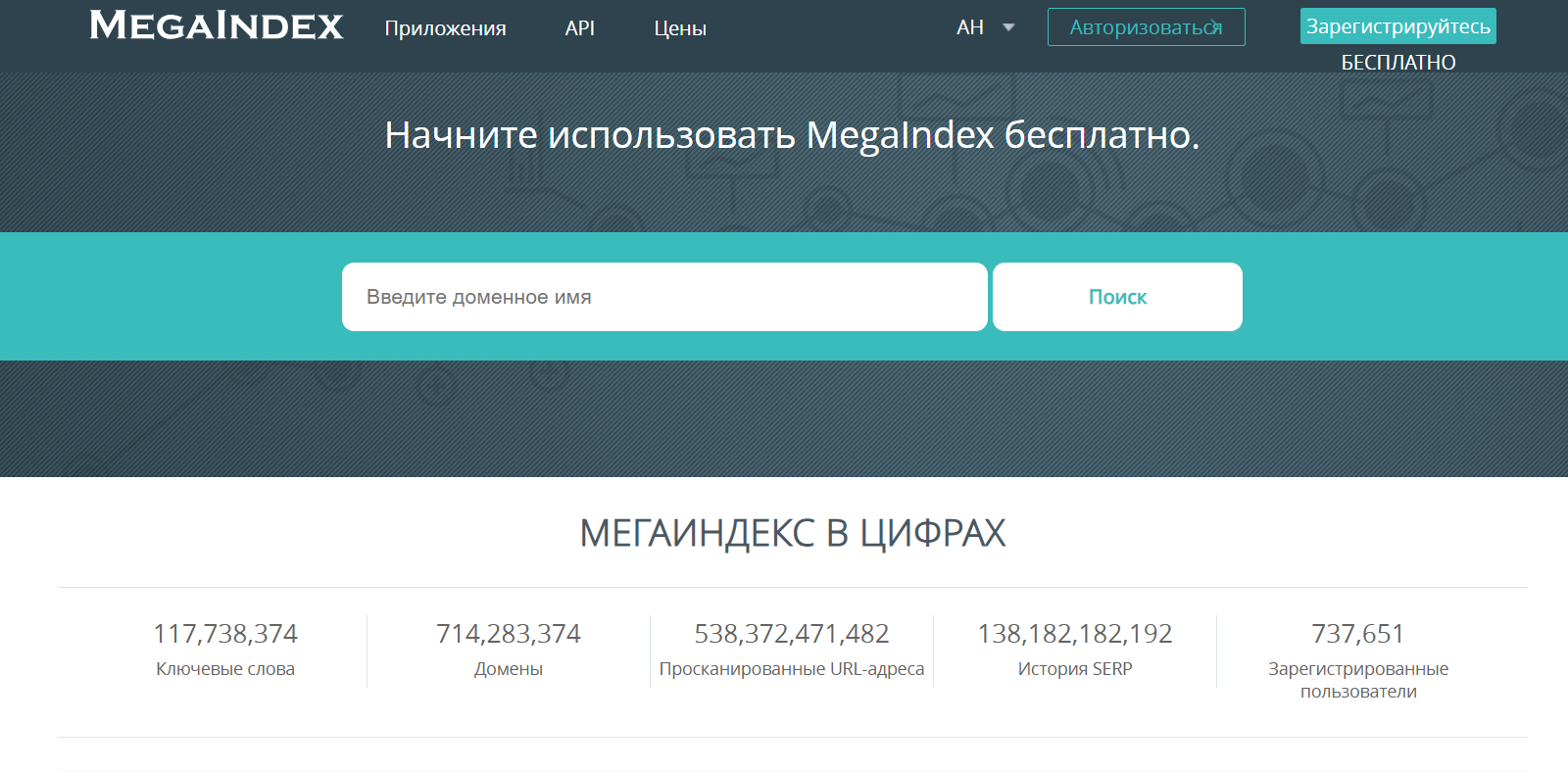Click the Ключевые слова label
Screen dimensions: 1568x772
coord(225,669)
